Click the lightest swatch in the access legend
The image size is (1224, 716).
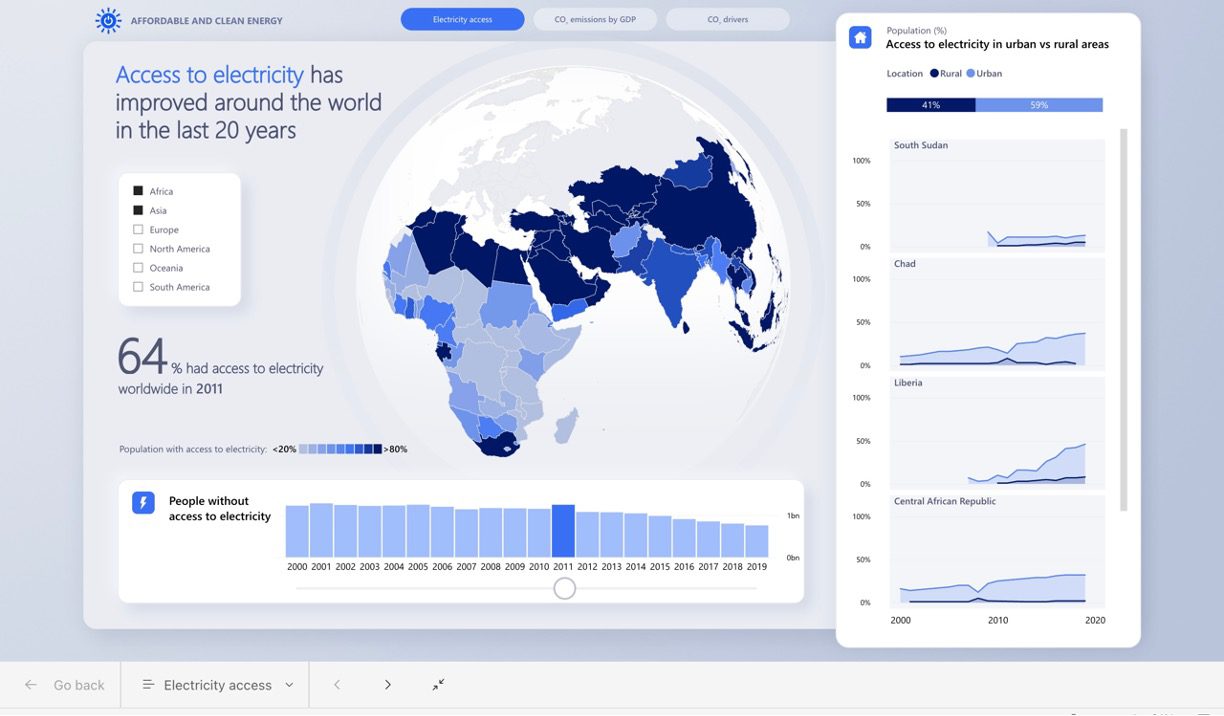point(303,449)
